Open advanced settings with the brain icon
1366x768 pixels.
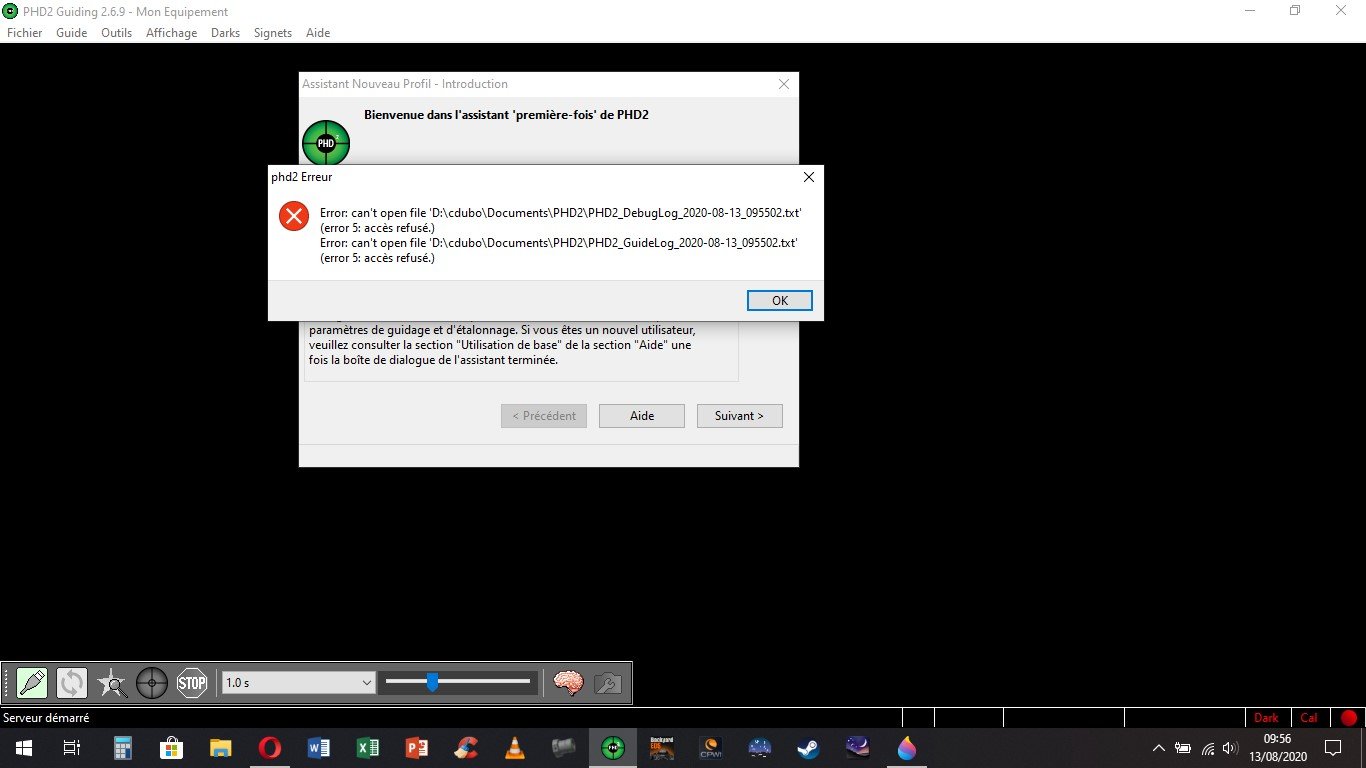568,683
